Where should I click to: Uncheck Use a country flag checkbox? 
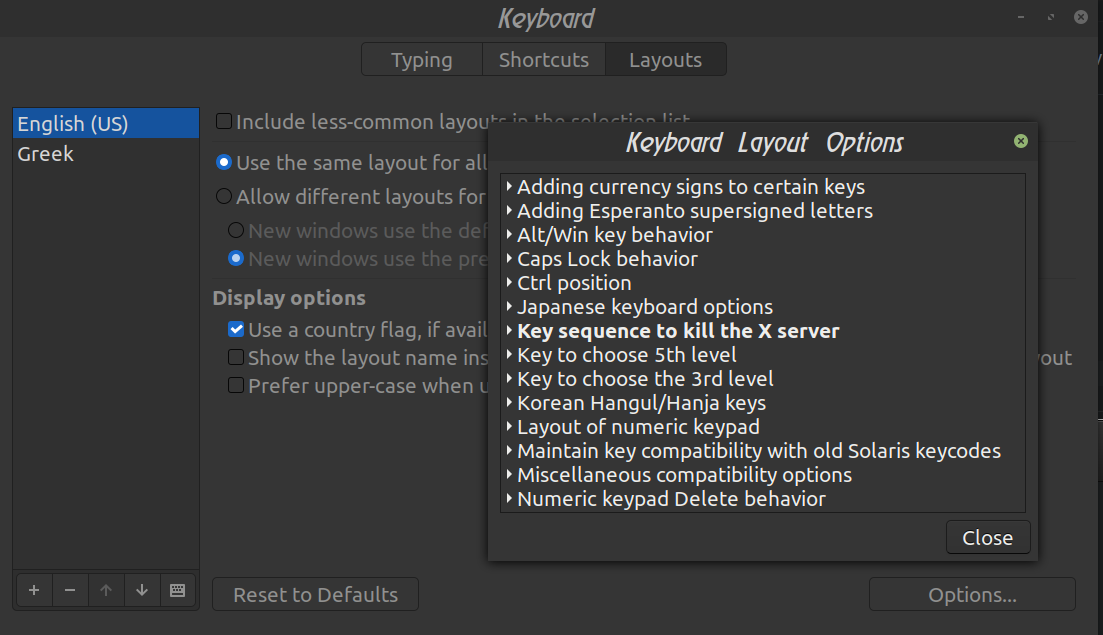[x=236, y=329]
